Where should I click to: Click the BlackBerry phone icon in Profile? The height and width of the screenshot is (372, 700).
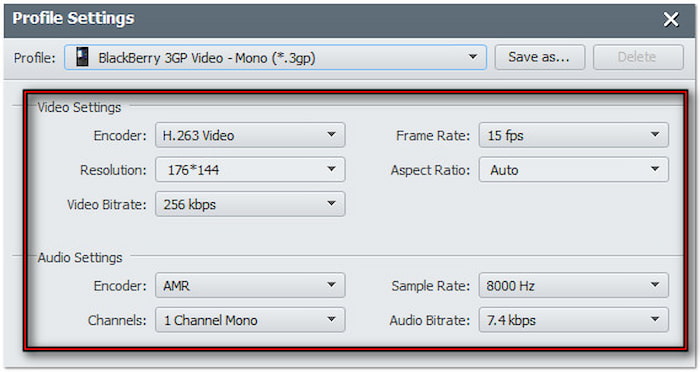(82, 57)
